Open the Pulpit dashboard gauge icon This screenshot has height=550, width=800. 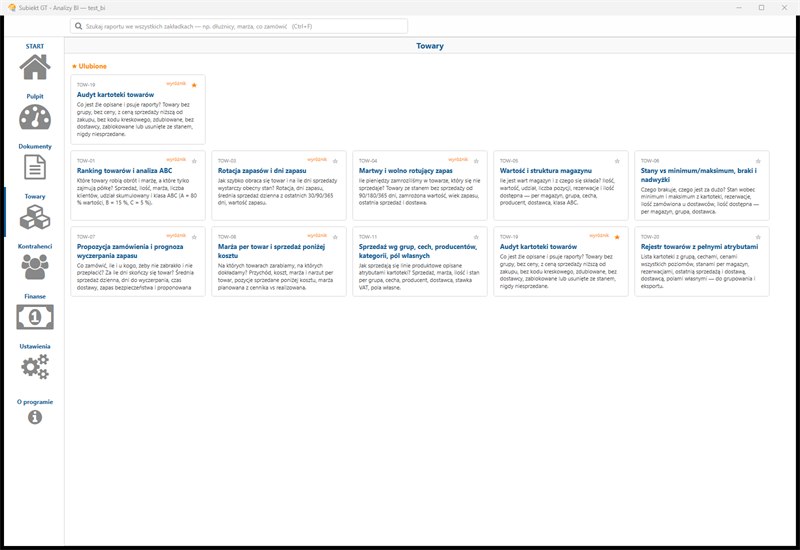click(35, 117)
